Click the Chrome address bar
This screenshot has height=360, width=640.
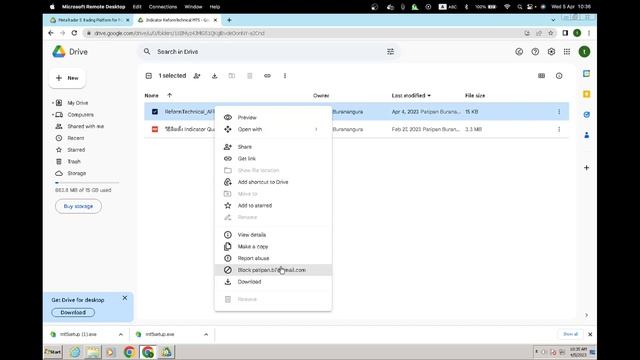pos(302,33)
